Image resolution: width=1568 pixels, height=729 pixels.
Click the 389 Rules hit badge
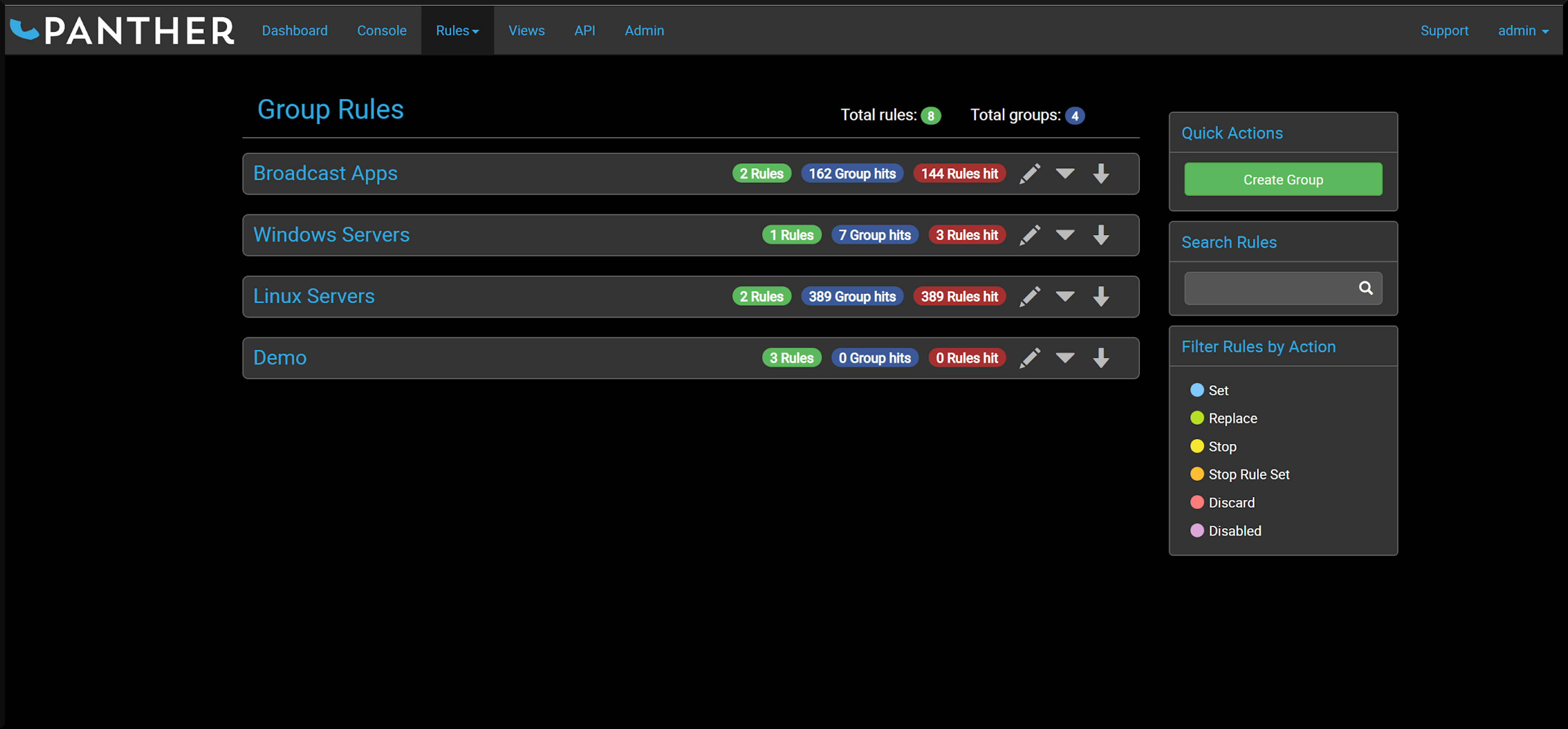[959, 297]
